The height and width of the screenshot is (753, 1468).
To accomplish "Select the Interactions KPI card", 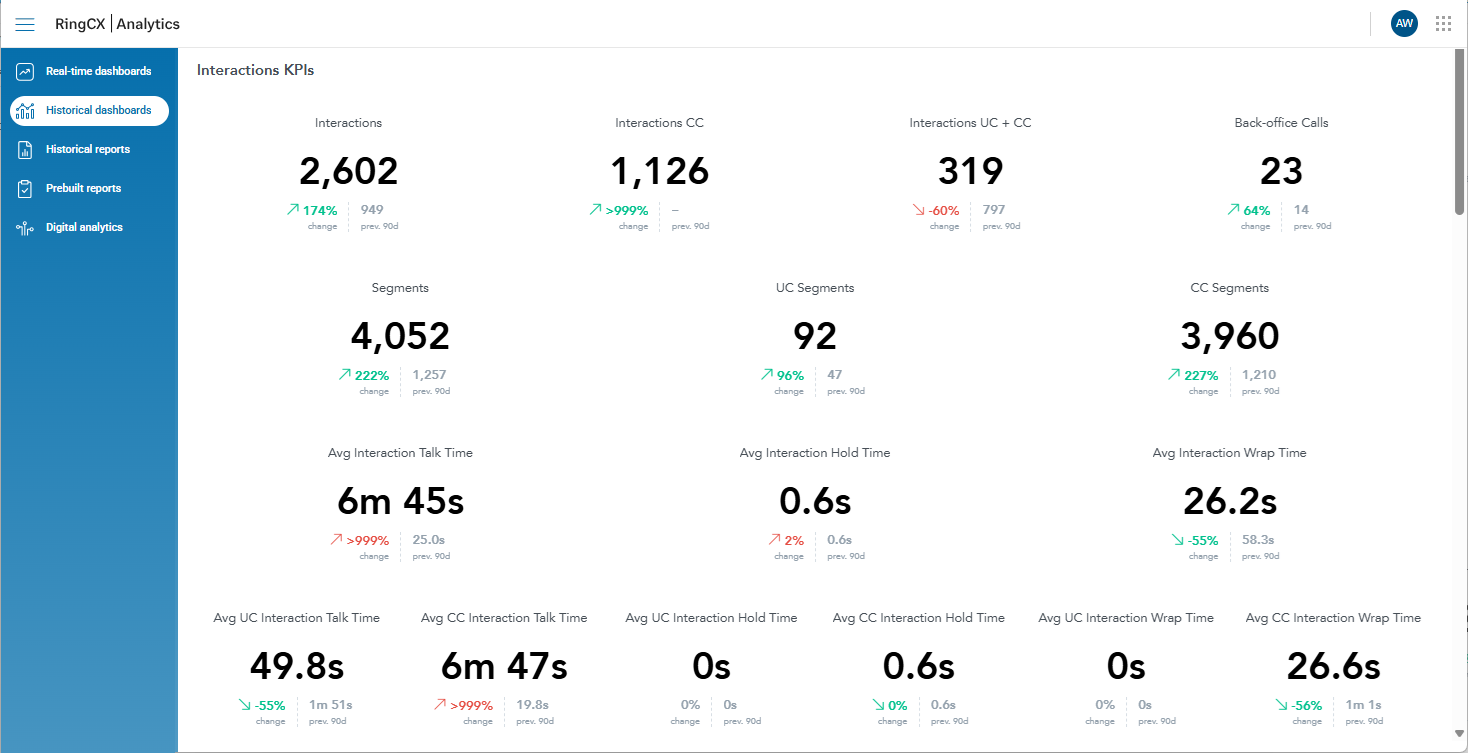I will point(348,170).
